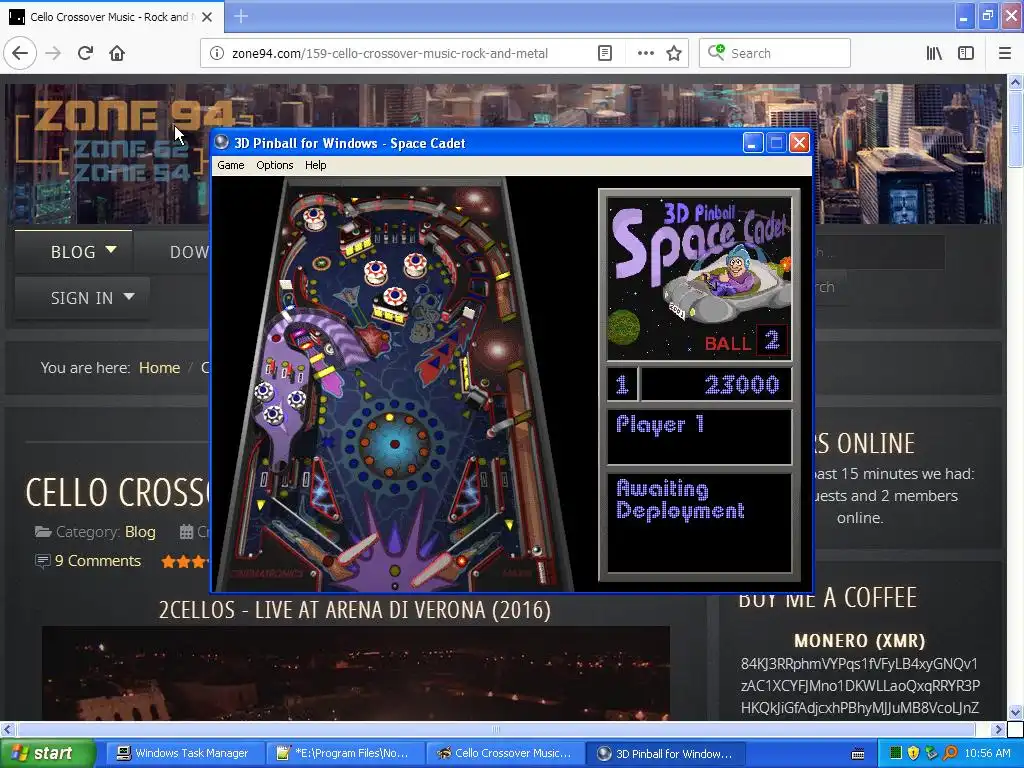
Task: Open the Game menu in Pinball
Action: [x=231, y=165]
